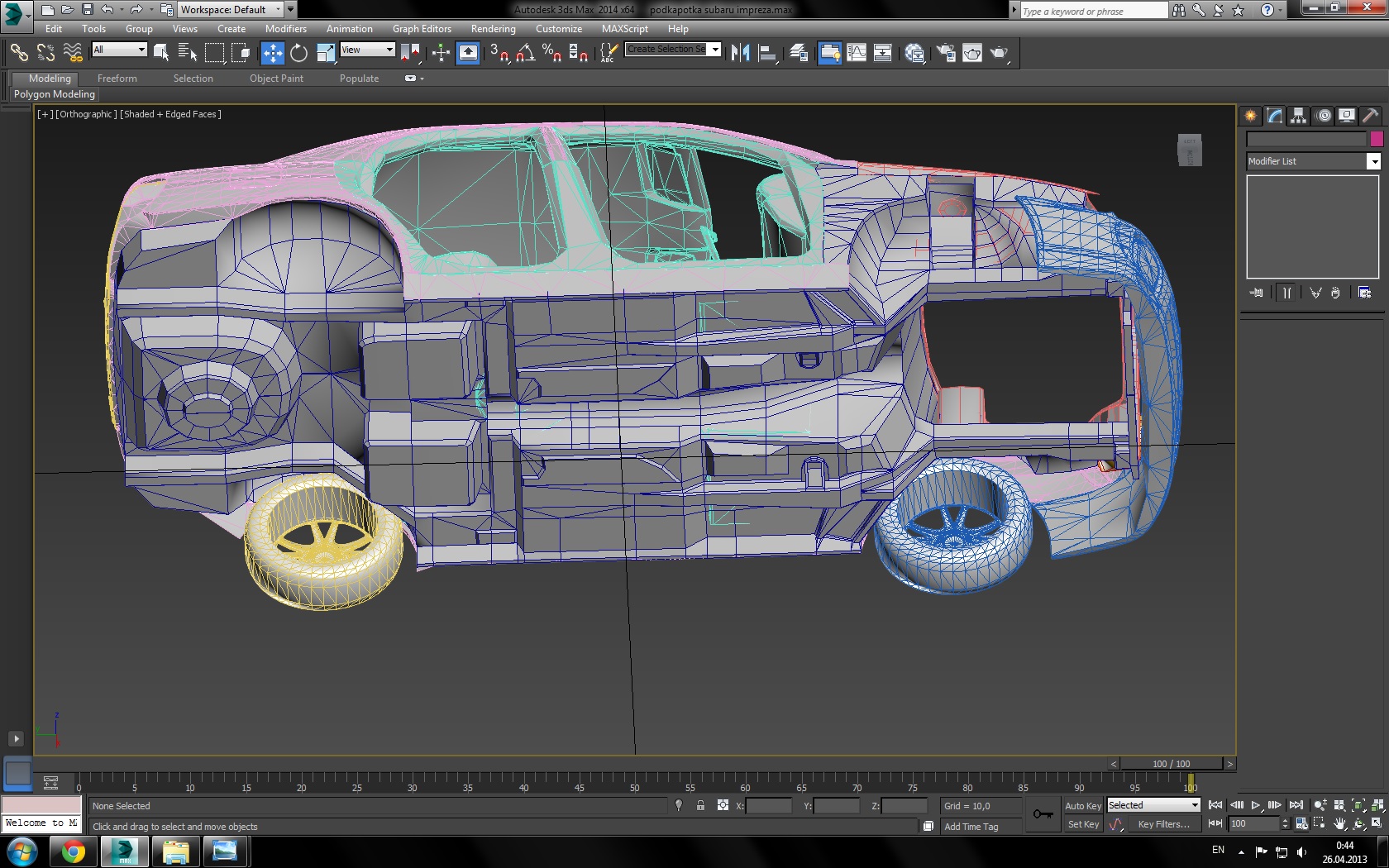The height and width of the screenshot is (868, 1389).
Task: Click the Select and Link icon
Action: pos(18,53)
